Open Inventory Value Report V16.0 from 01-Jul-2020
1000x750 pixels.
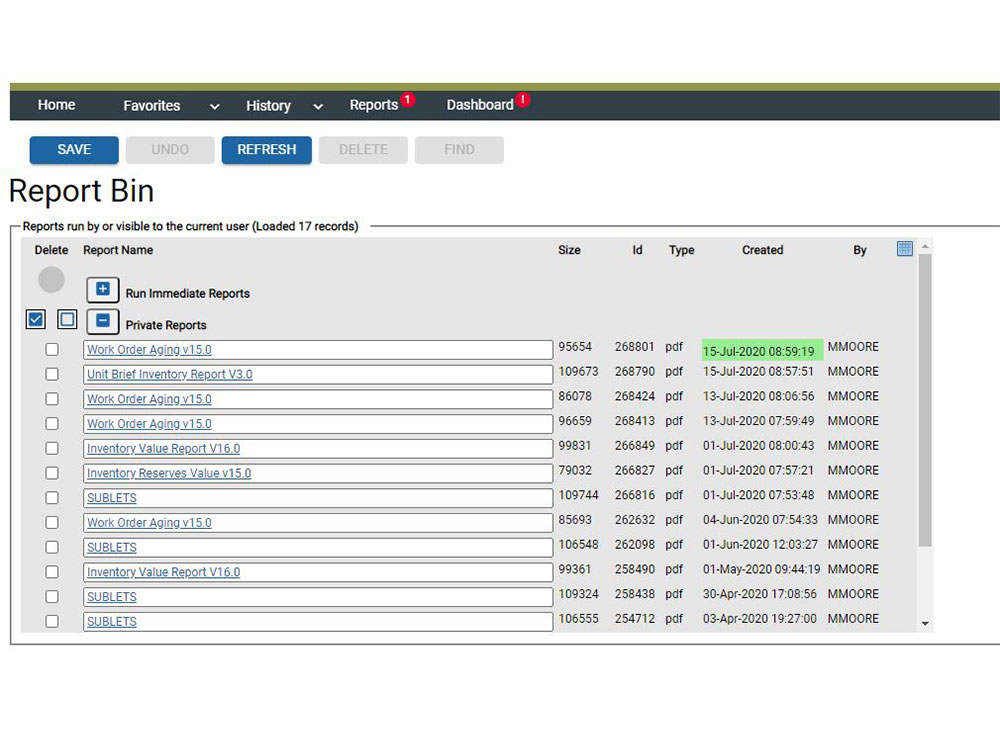163,449
